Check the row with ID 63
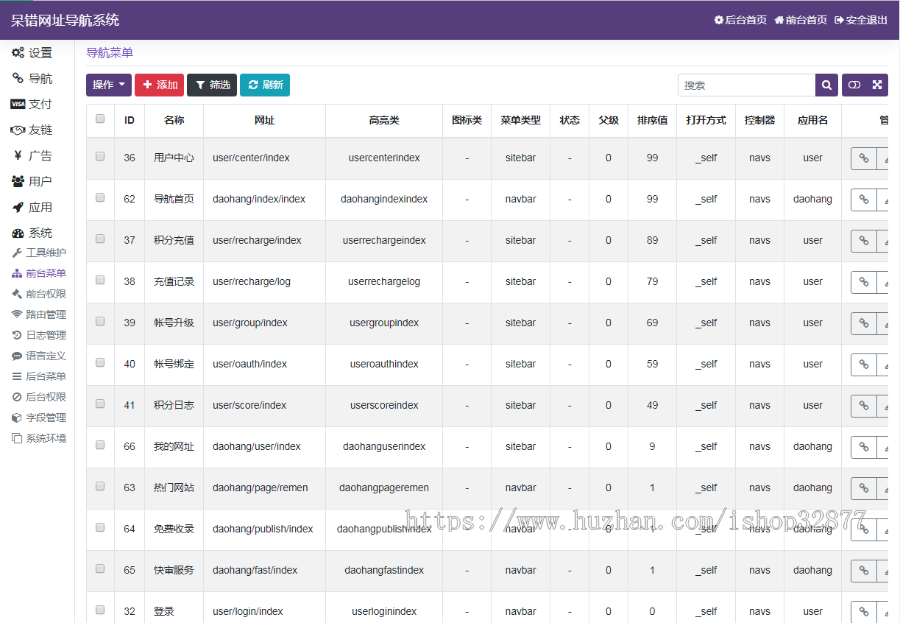The image size is (900, 623). (100, 486)
